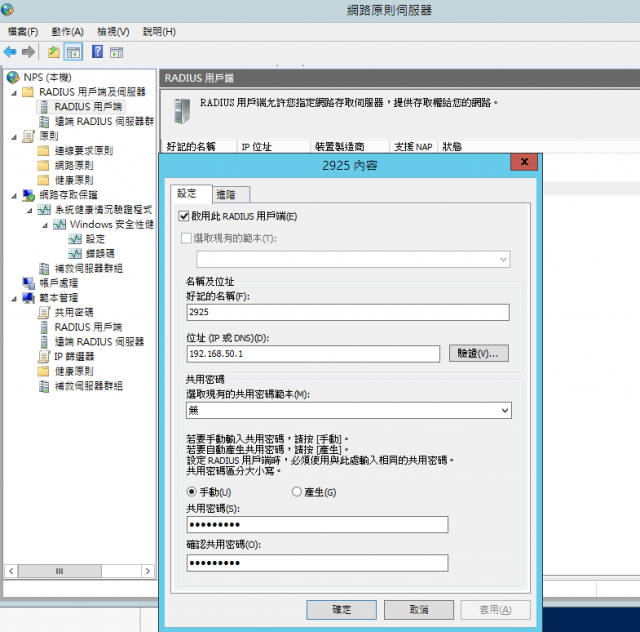Collapse the 原則 tree node arrow
This screenshot has height=632, width=640.
coord(14,137)
